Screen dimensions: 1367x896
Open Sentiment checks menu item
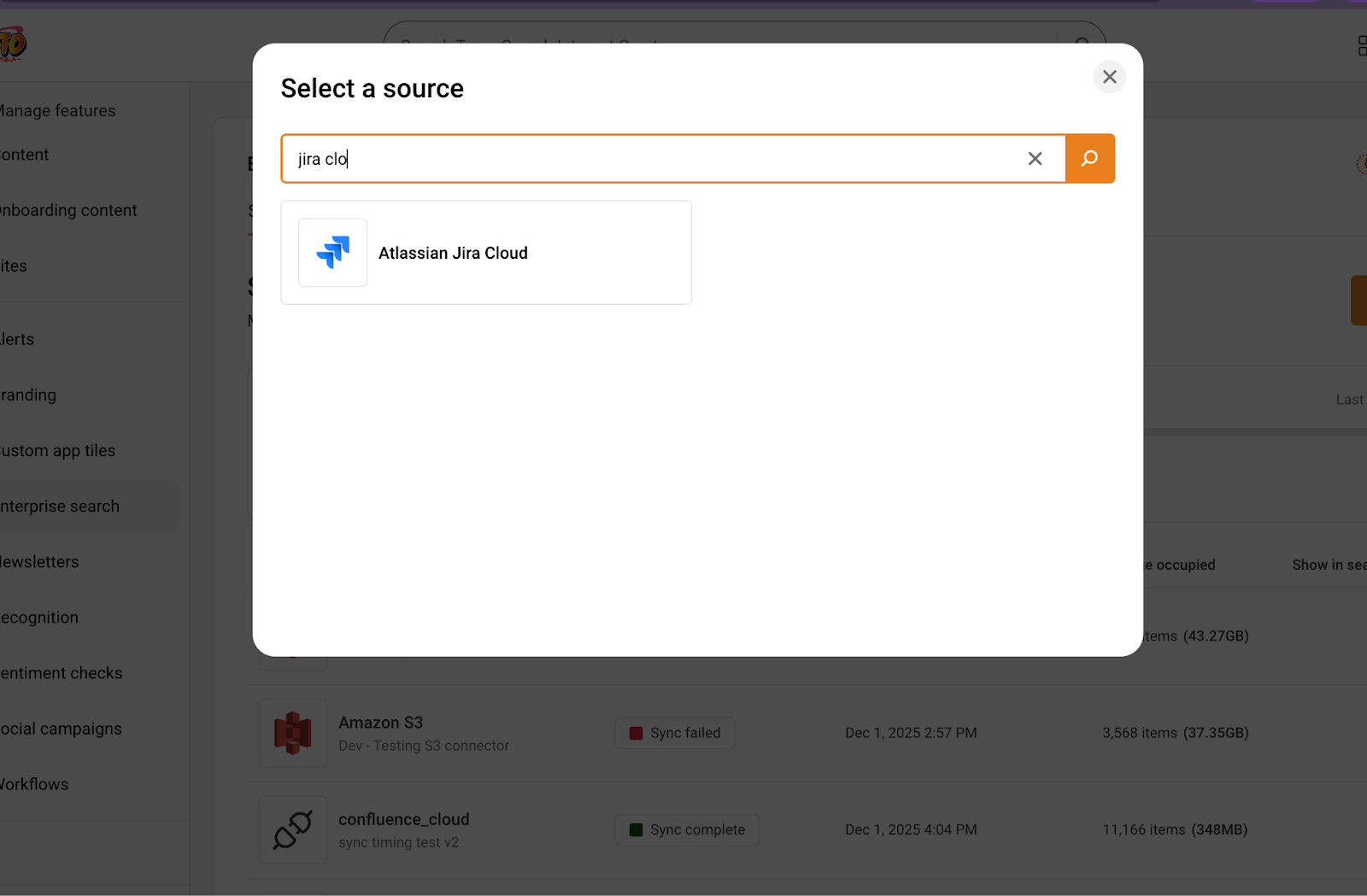coord(62,673)
